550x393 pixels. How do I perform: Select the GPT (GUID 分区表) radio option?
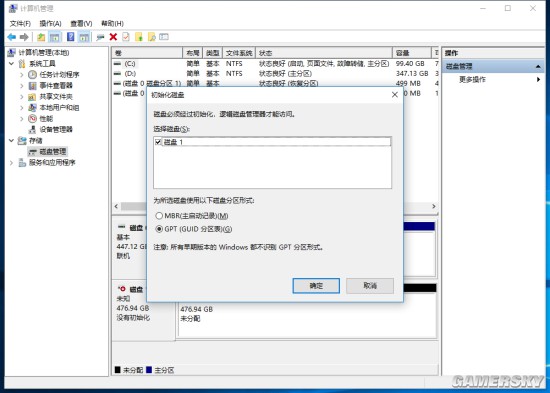(159, 229)
